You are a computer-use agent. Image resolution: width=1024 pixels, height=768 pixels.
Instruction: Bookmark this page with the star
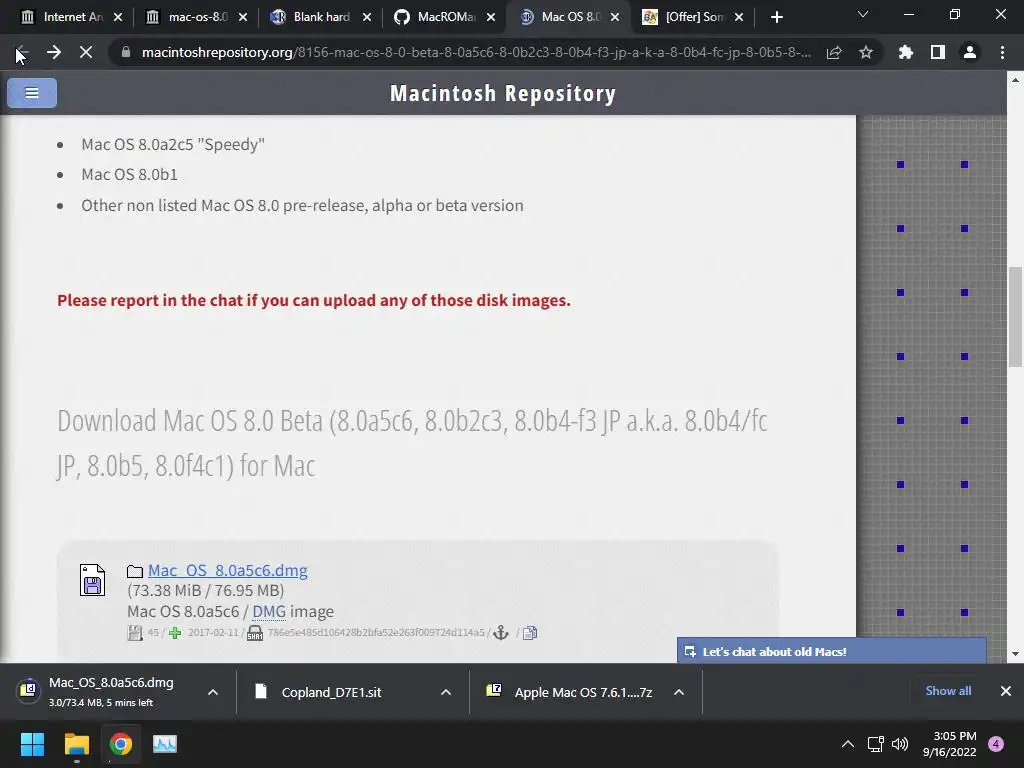[x=866, y=52]
